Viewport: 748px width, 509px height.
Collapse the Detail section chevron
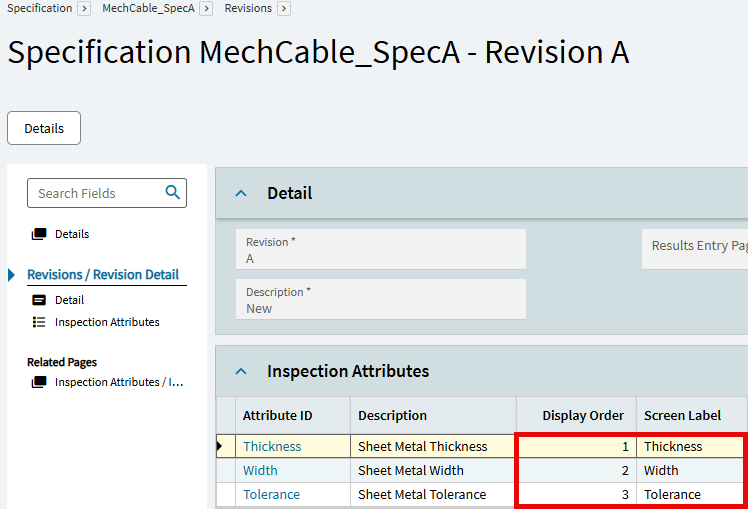click(241, 193)
